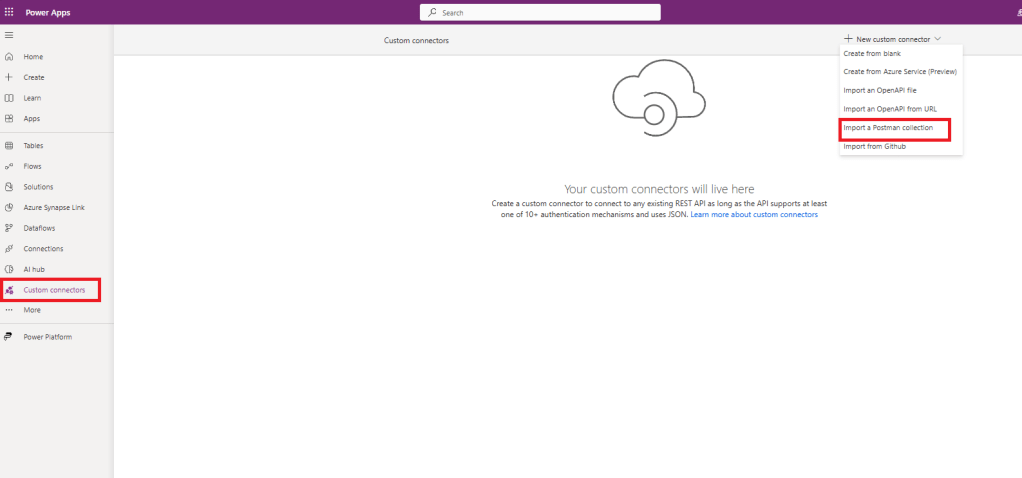
Task: Choose Import from Github
Action: pyautogui.click(x=875, y=147)
